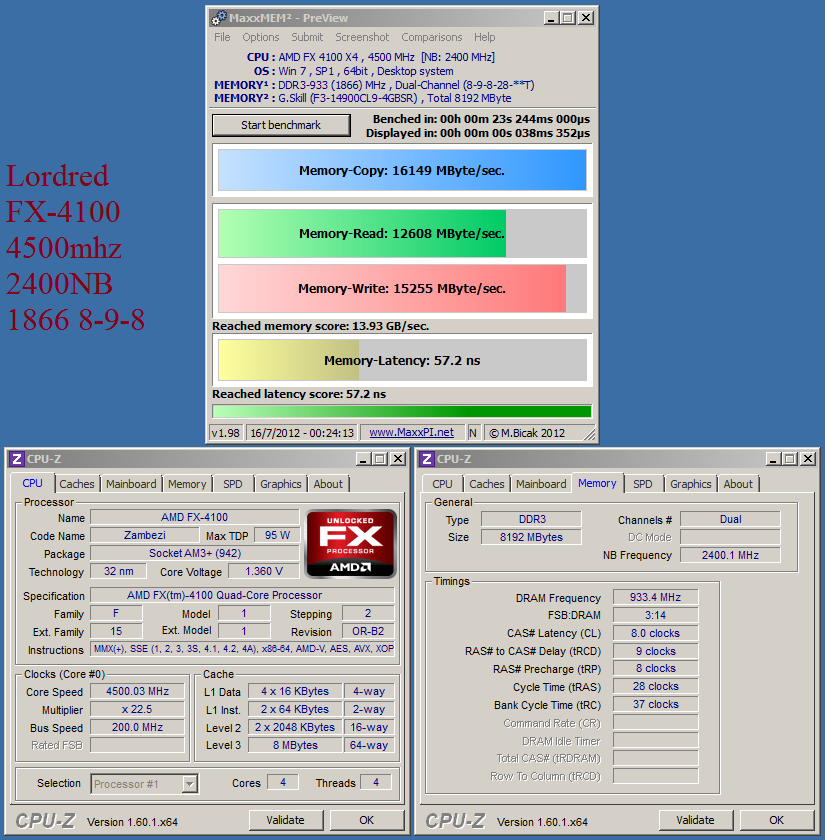This screenshot has width=825, height=840.
Task: Click Validate in the left CPU-Z window
Action: pyautogui.click(x=286, y=820)
